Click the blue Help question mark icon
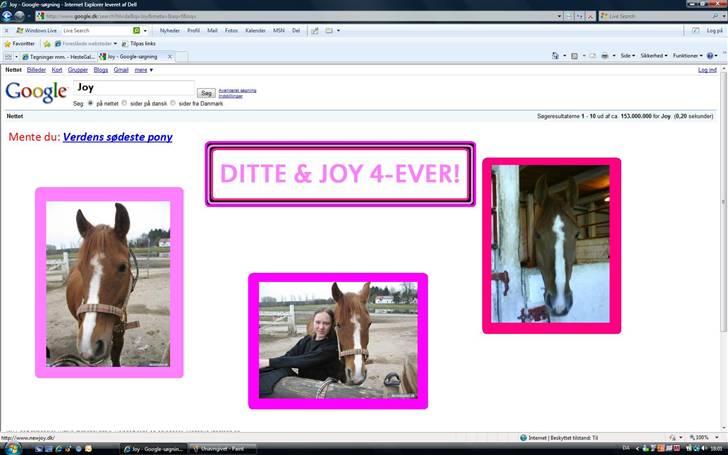This screenshot has height=455, width=728. (710, 56)
